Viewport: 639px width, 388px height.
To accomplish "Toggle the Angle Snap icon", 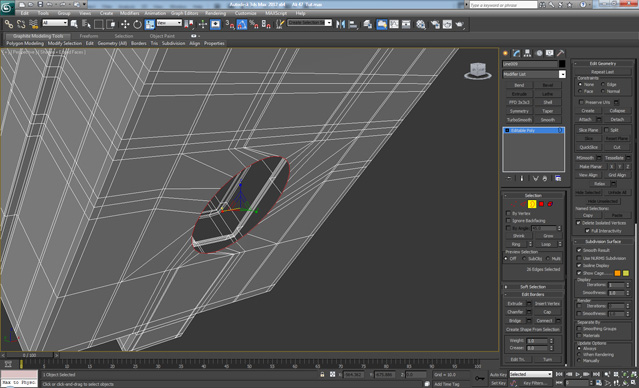I will click(242, 24).
